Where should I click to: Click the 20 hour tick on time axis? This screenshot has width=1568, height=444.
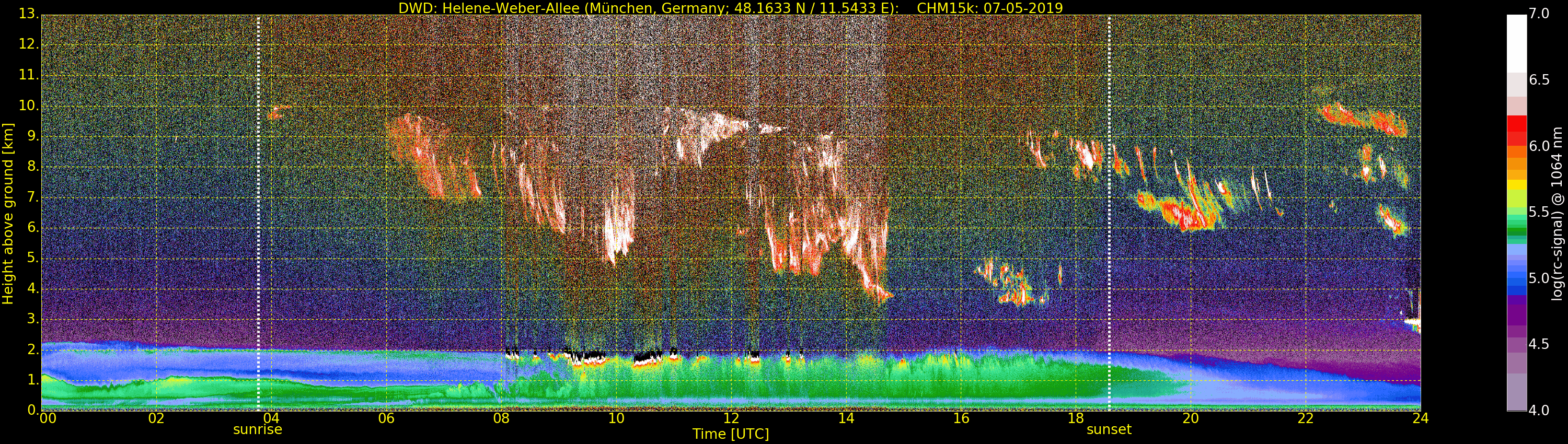(x=1191, y=418)
